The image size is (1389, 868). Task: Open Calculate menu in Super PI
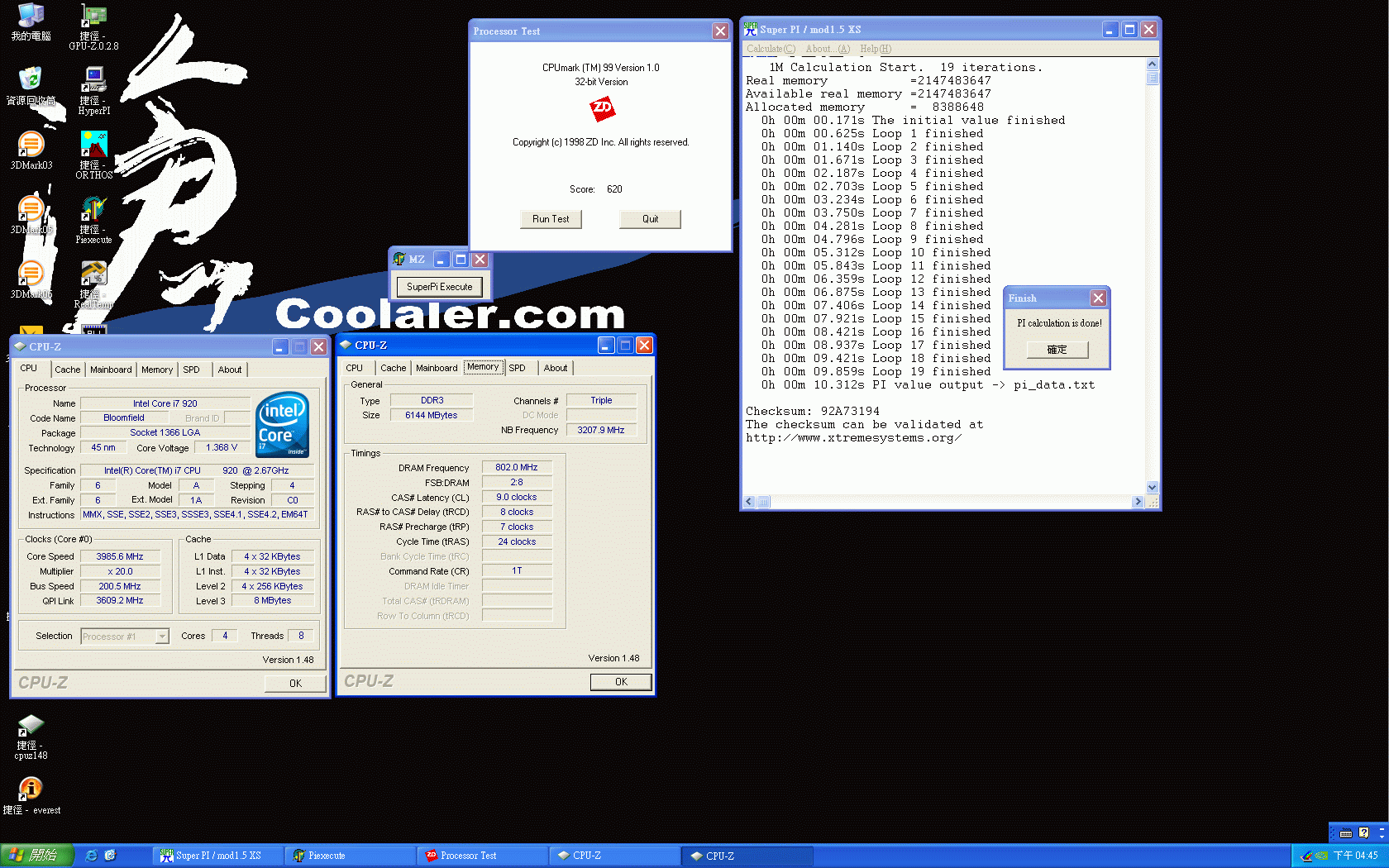[x=771, y=49]
